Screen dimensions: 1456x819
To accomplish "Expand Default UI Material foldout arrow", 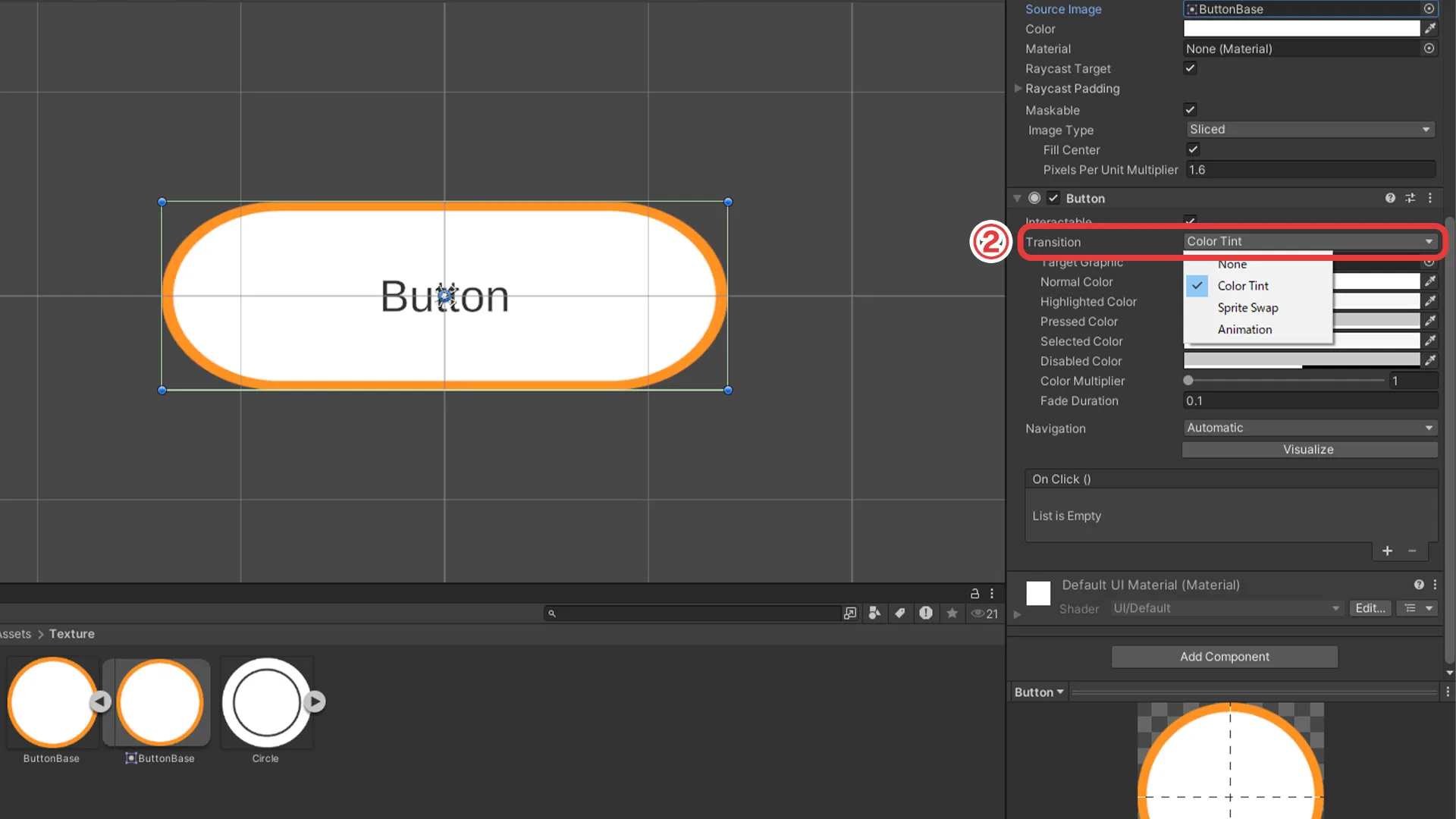I will click(x=1018, y=614).
